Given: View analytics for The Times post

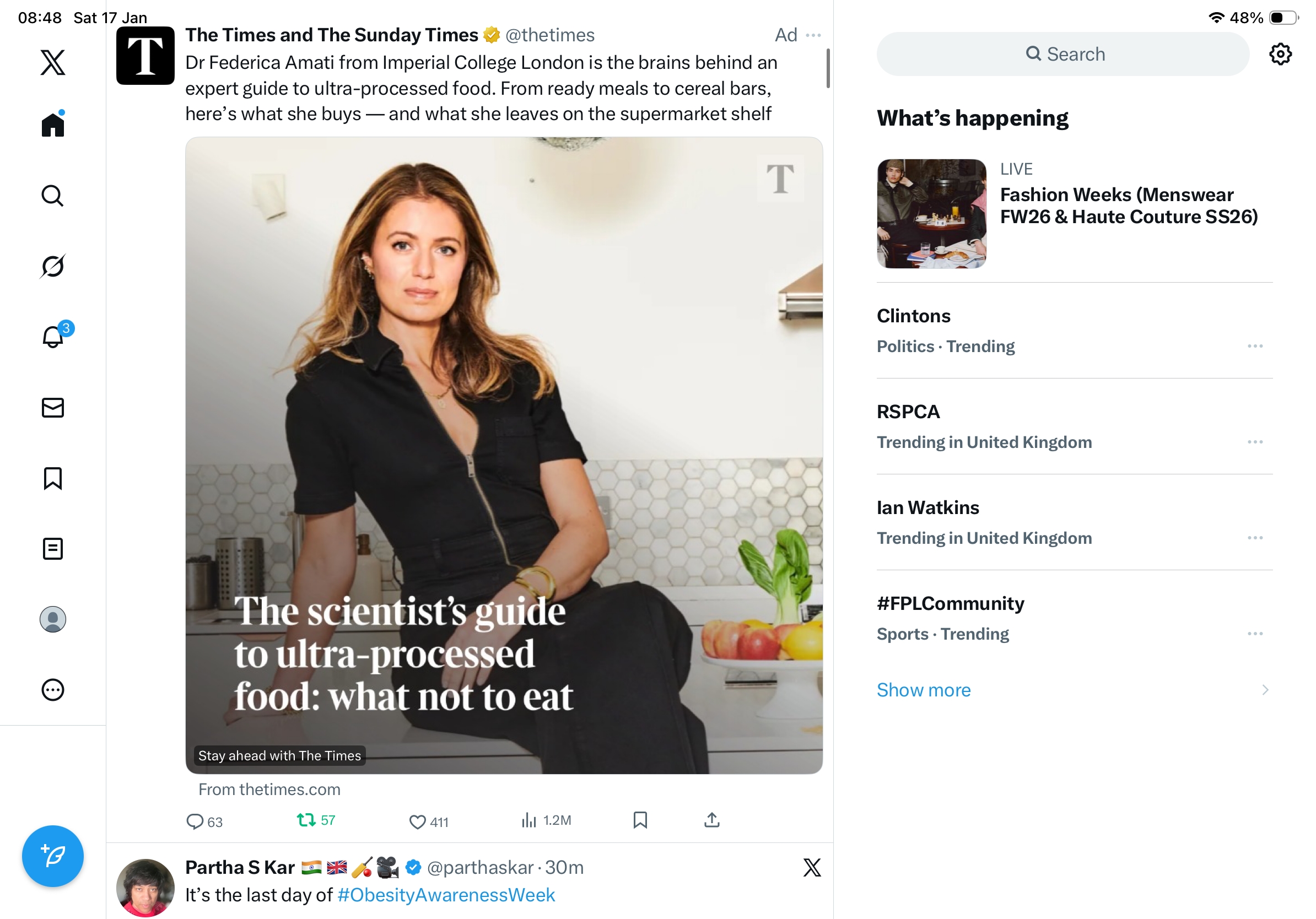Looking at the screenshot, I should [x=546, y=820].
